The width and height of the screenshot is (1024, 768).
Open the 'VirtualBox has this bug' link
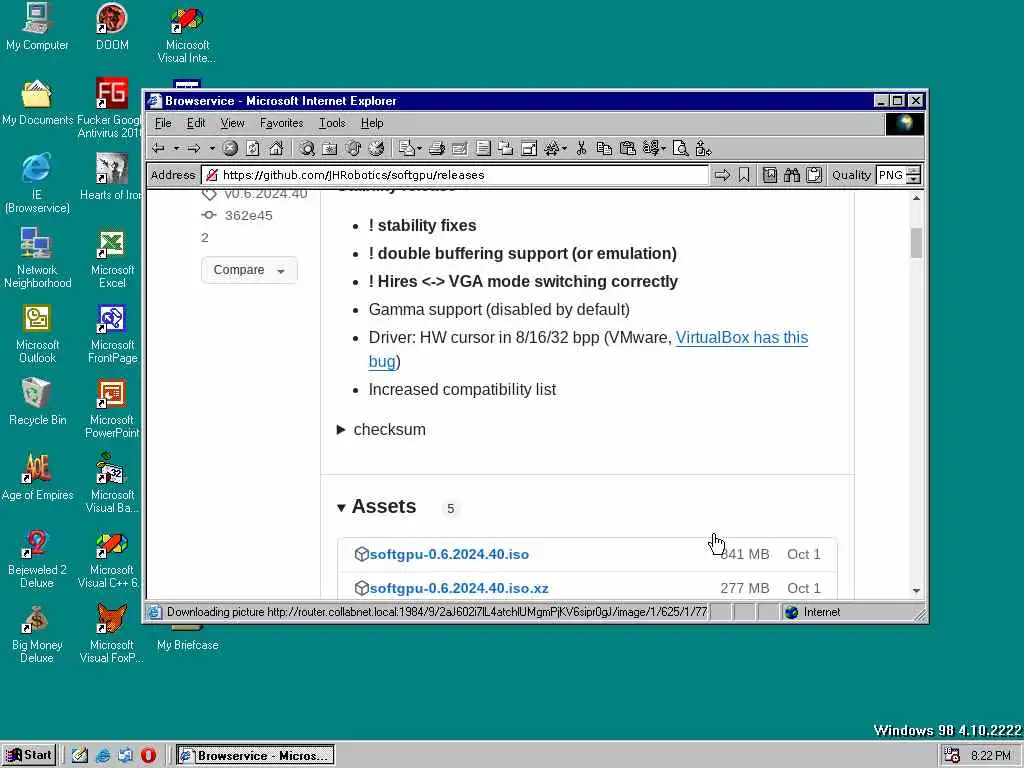coord(741,338)
